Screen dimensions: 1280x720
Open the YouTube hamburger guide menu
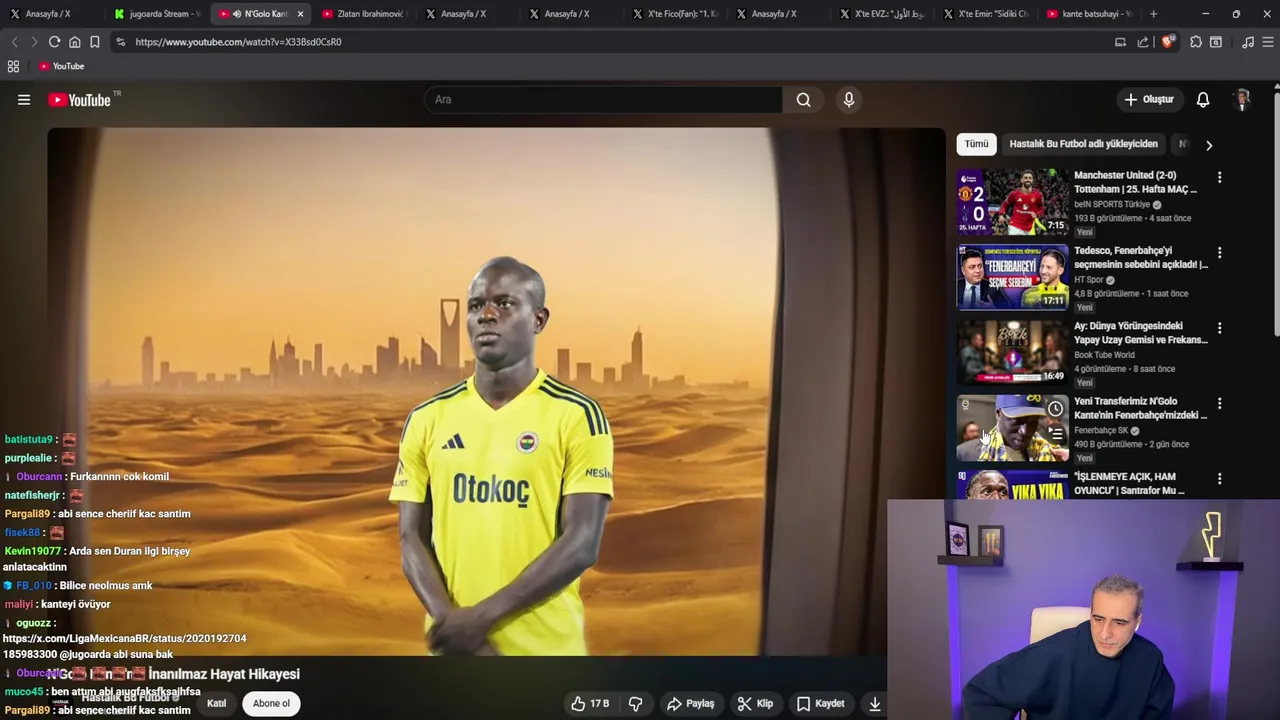tap(24, 100)
